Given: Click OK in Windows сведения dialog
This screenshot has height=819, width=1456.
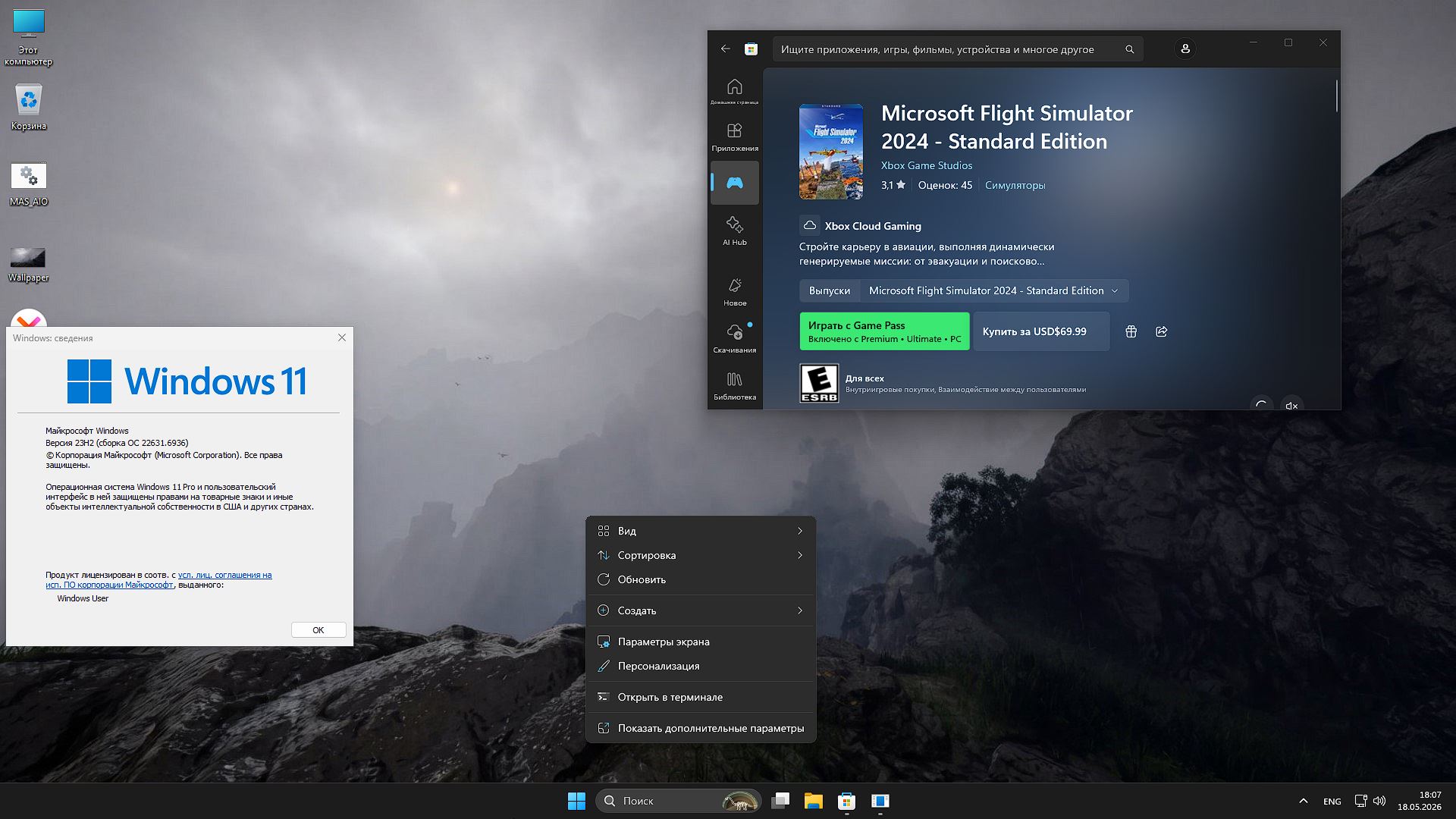Looking at the screenshot, I should tap(318, 630).
